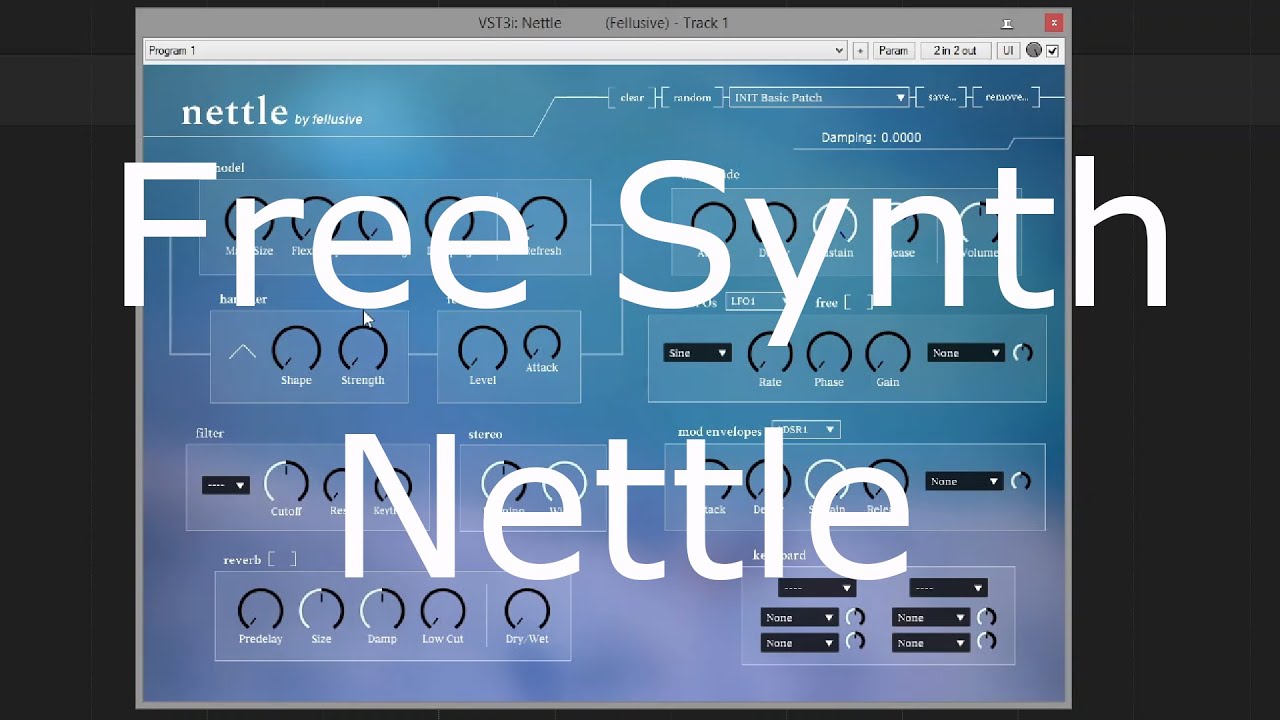Click the model Refresh knob
The image size is (1280, 720).
[543, 221]
